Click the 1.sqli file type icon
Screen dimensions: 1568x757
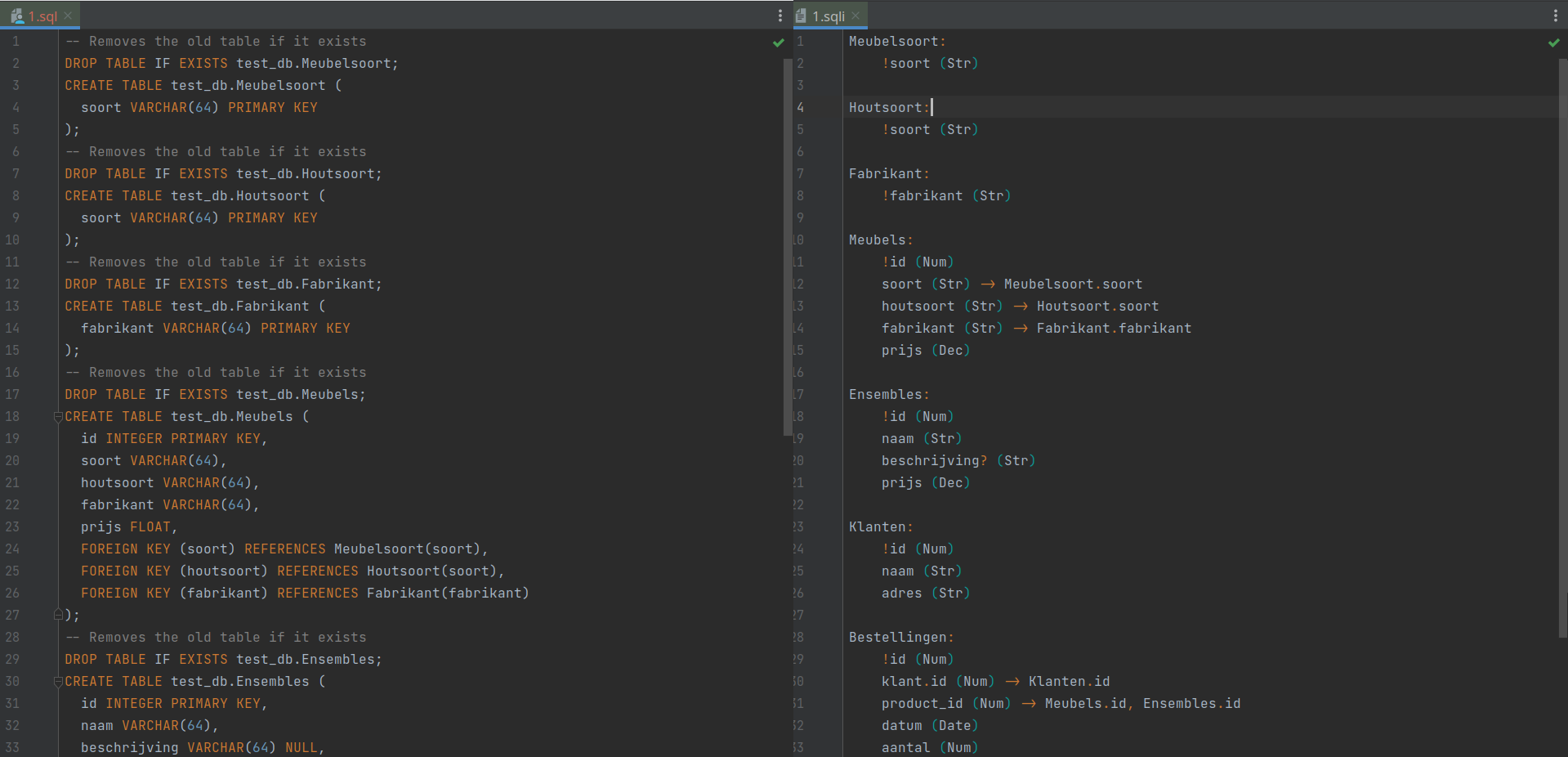coord(801,16)
